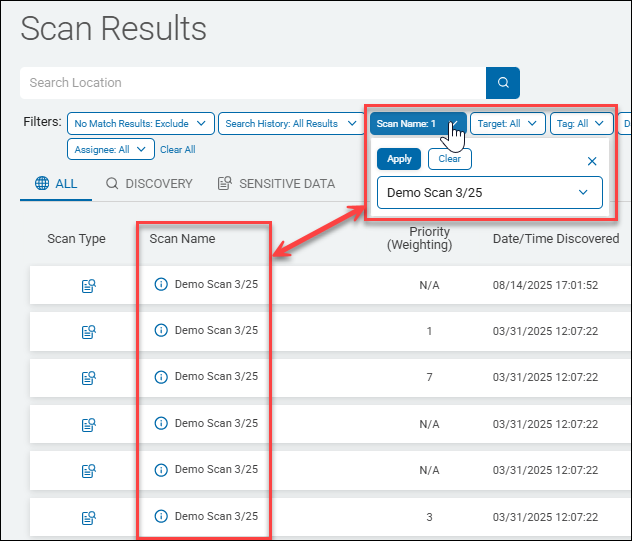Click N/A priority in 08/14/2025 row
The width and height of the screenshot is (632, 541).
429,285
